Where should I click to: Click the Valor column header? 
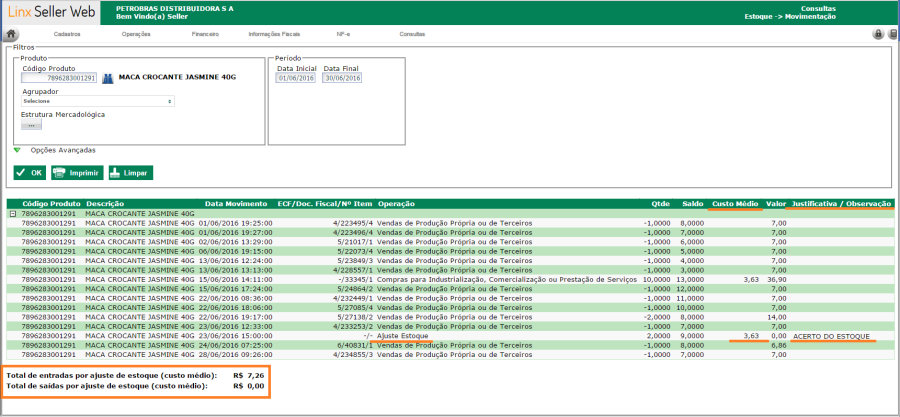coord(776,204)
